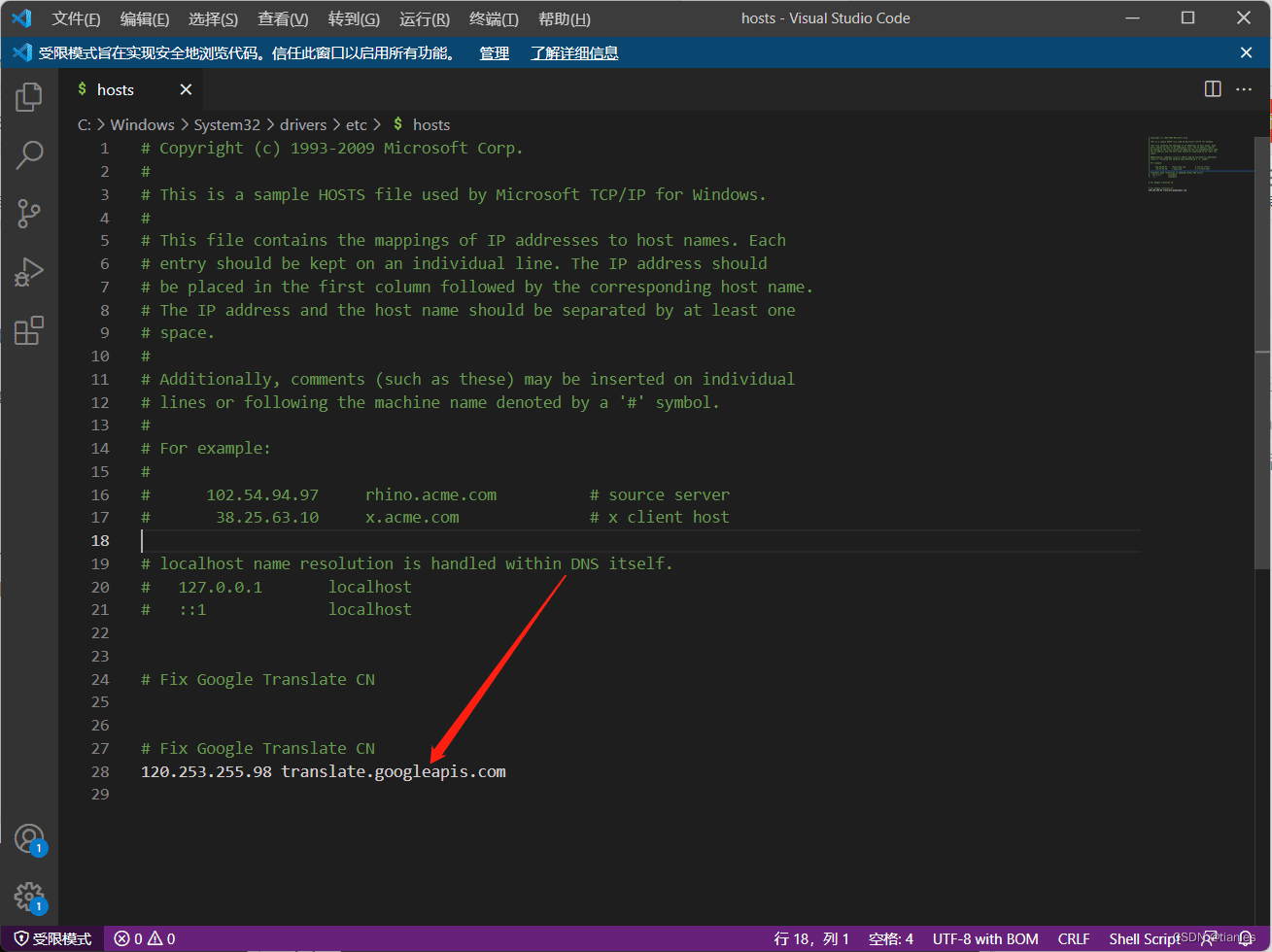Split the editor to the right
1272x952 pixels.
click(x=1213, y=89)
